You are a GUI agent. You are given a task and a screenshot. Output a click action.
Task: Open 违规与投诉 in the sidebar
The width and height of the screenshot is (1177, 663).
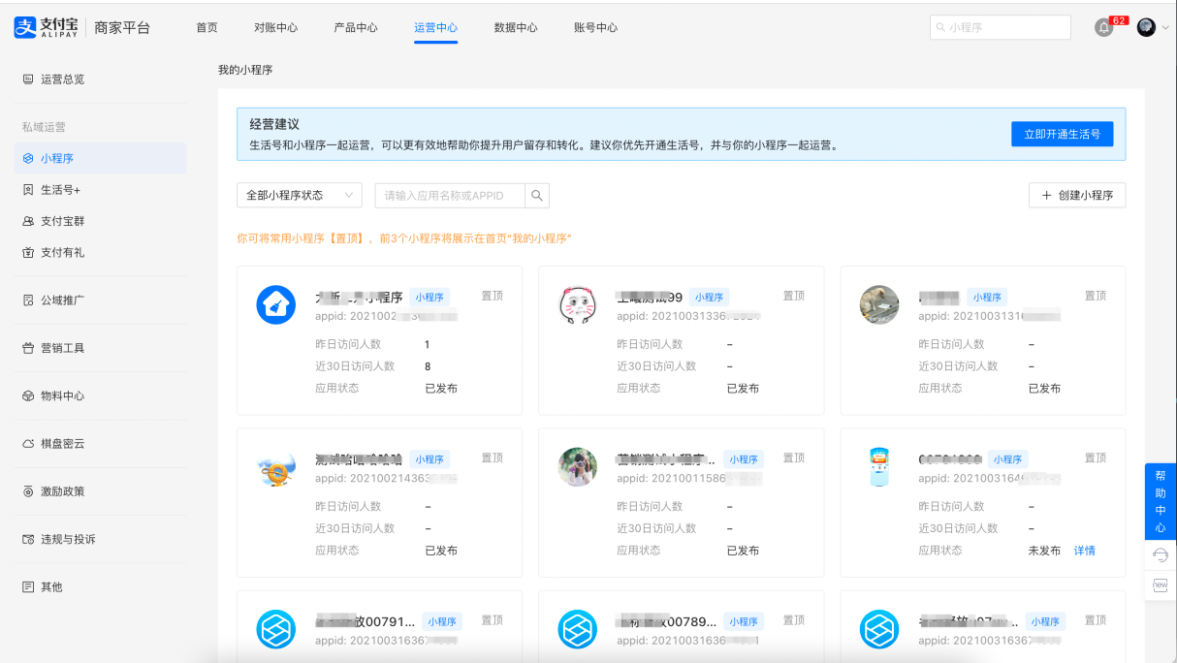[x=68, y=539]
